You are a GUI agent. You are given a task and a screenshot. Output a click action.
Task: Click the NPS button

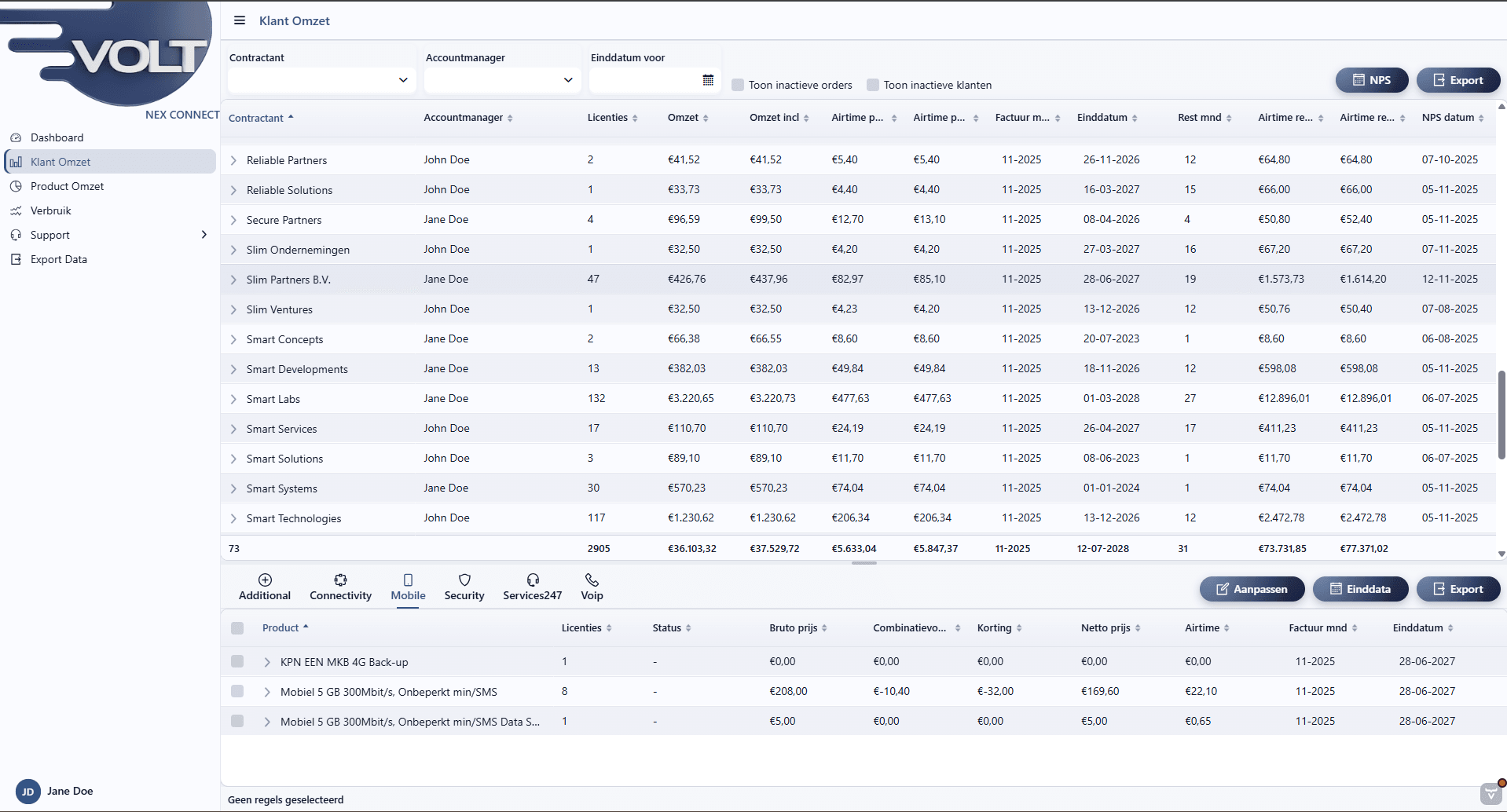tap(1371, 80)
